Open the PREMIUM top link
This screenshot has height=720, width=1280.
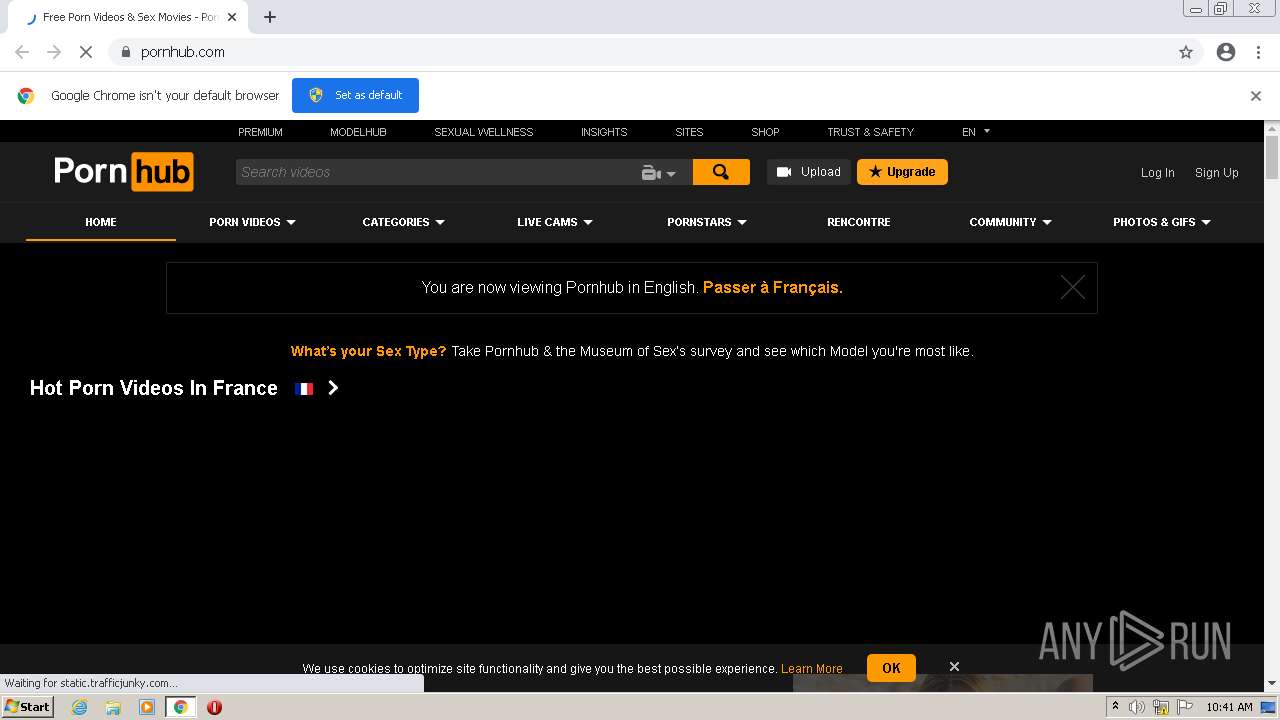(260, 132)
